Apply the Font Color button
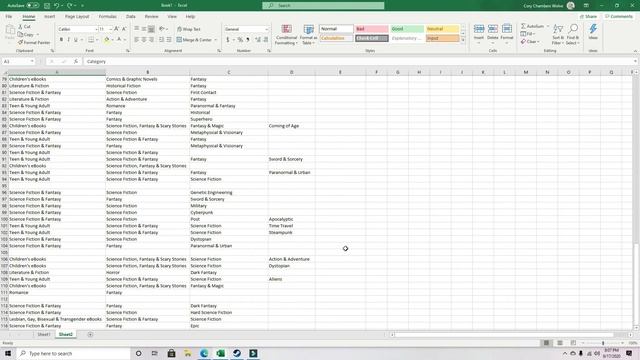Viewport: 640px width, 360px height. [119, 40]
